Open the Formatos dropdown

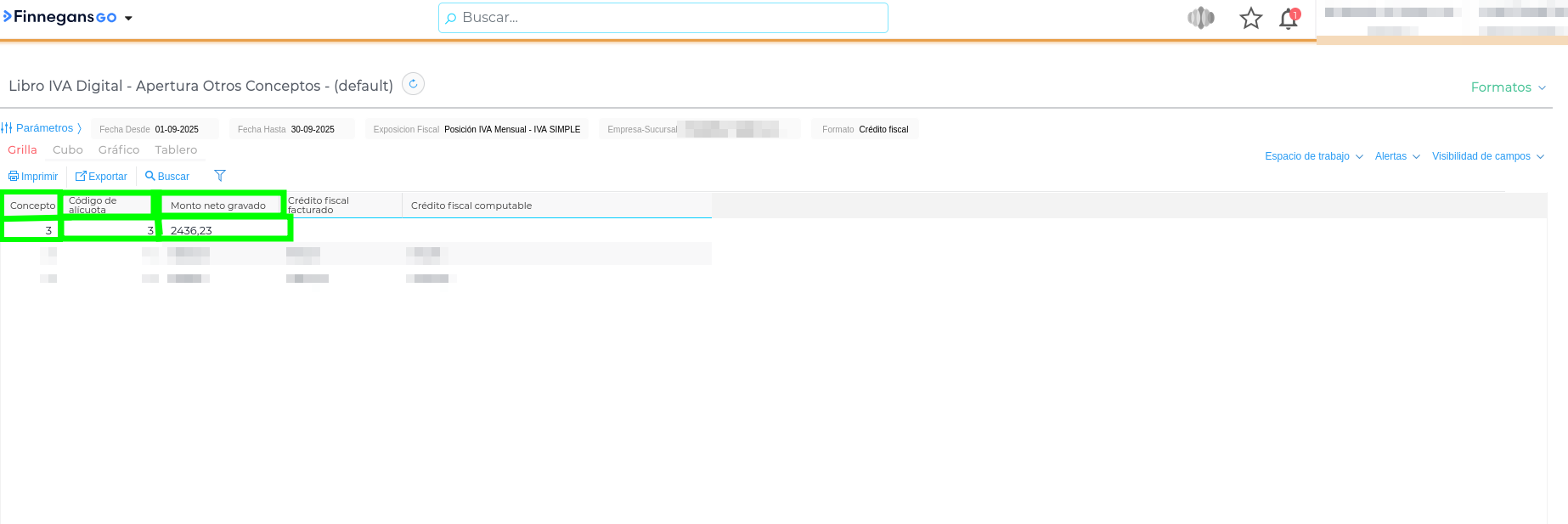(1508, 87)
